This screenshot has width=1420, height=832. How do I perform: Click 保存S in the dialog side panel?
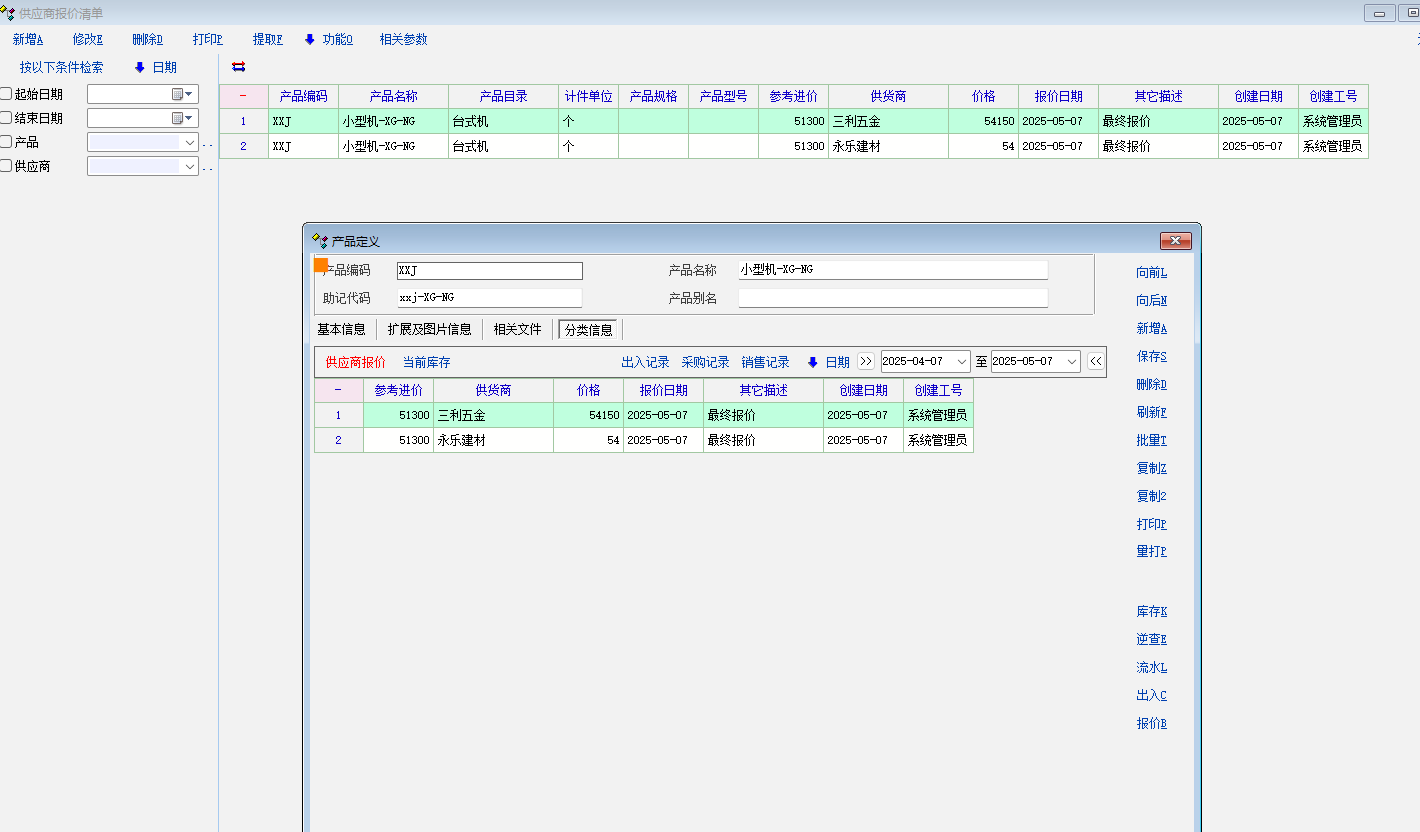[x=1151, y=356]
